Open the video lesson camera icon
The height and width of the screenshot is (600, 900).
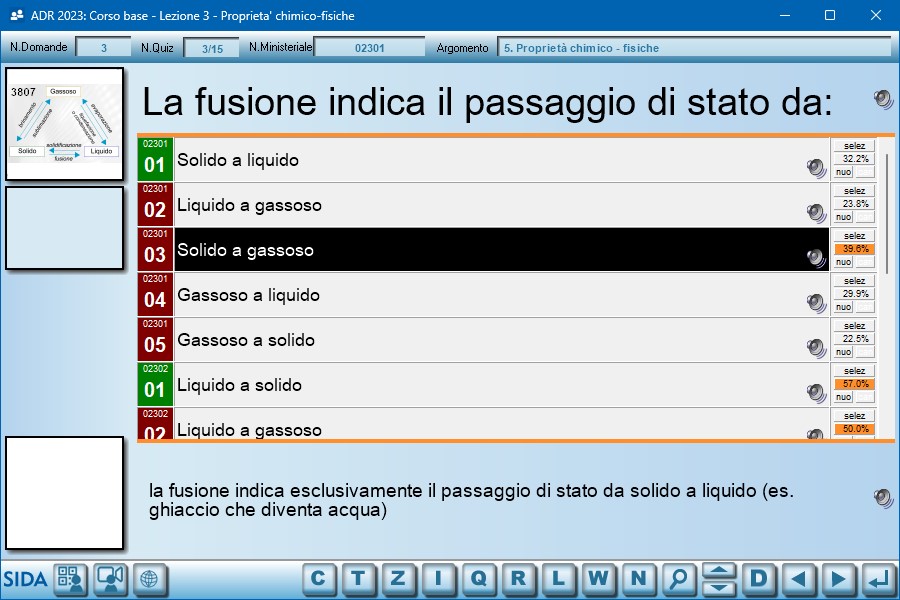click(x=110, y=579)
